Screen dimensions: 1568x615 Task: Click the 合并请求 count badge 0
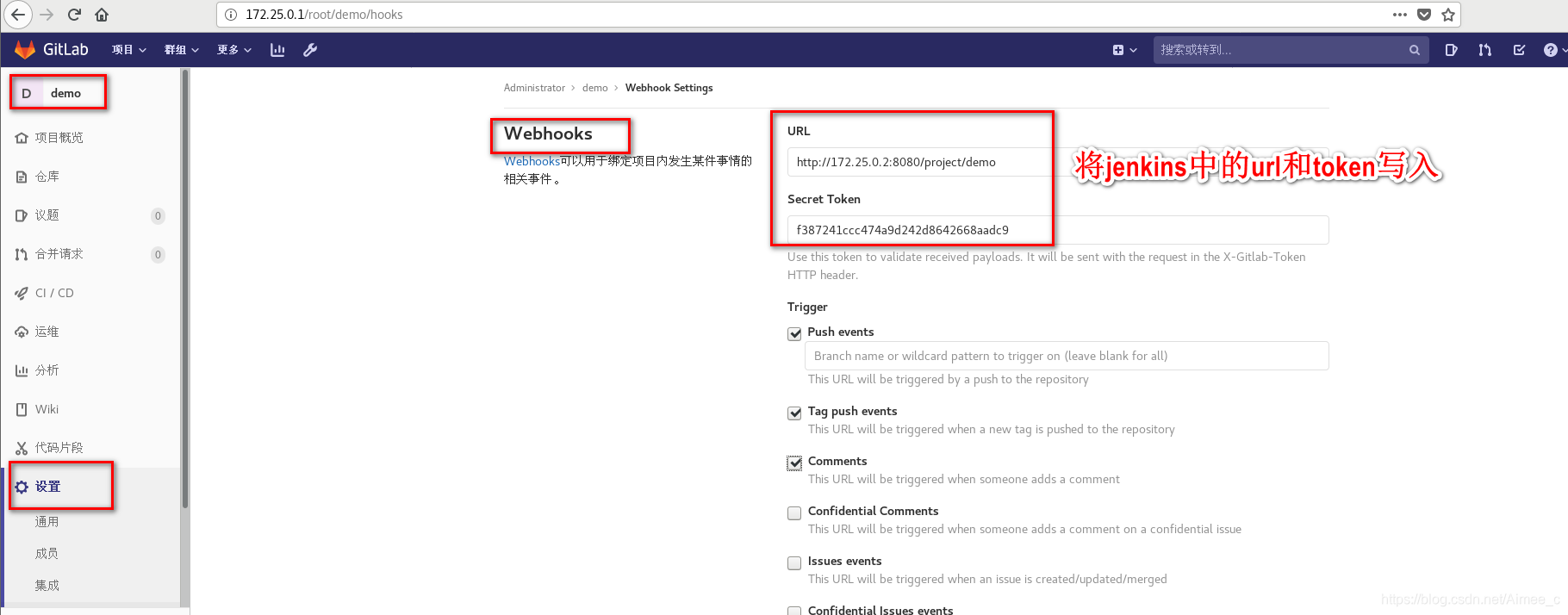tap(158, 254)
